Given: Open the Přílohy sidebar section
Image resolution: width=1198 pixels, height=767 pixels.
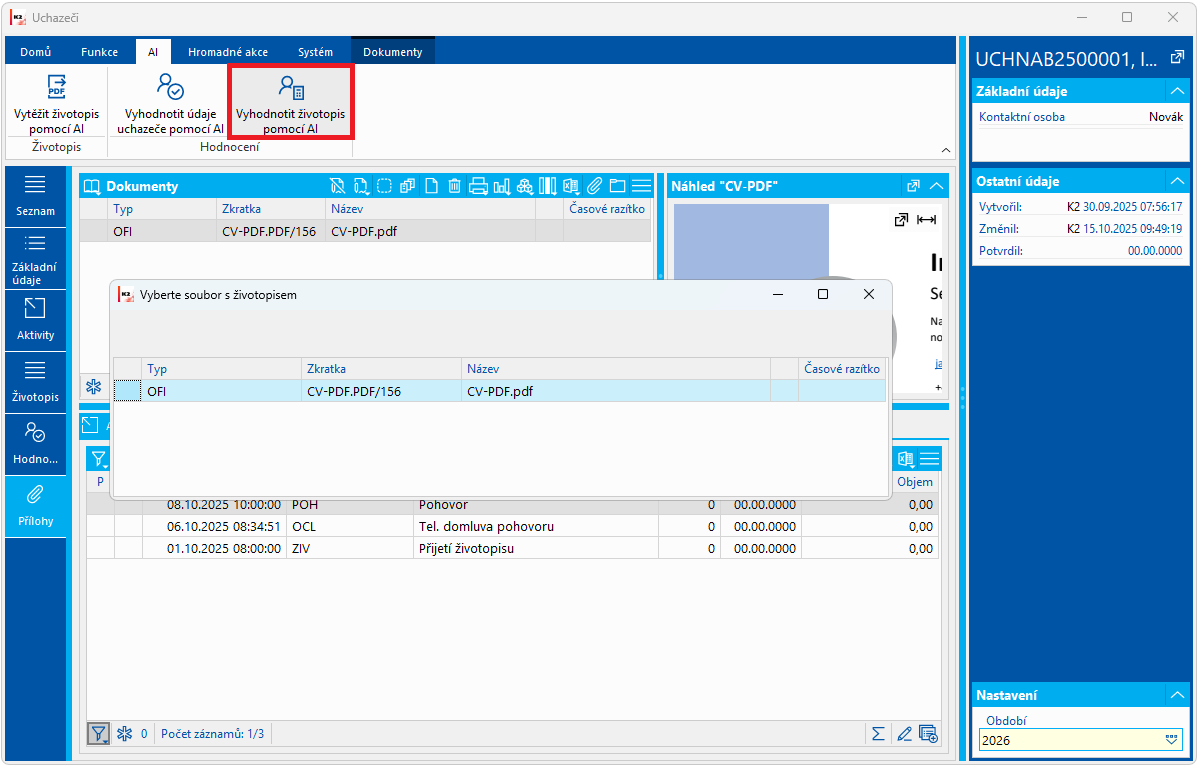Looking at the screenshot, I should pos(35,506).
